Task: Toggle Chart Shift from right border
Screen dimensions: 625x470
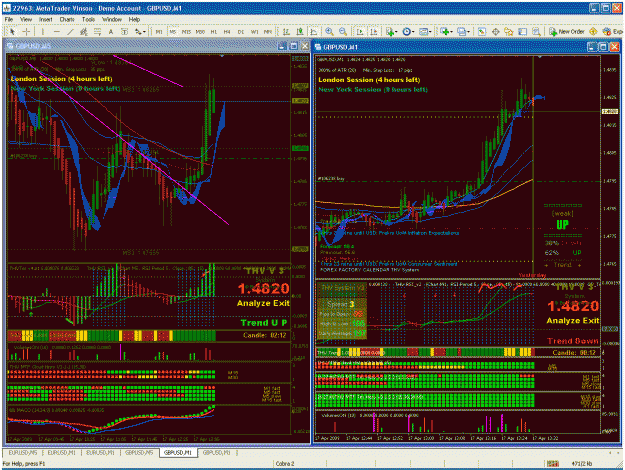Action: 373,31
